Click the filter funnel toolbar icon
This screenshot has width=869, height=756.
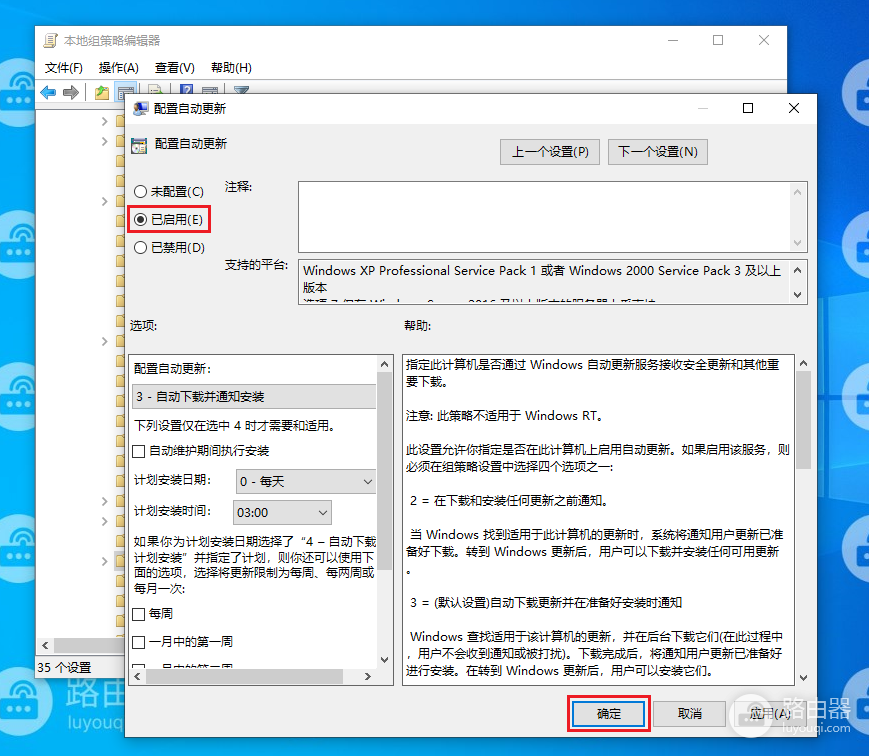click(x=241, y=90)
